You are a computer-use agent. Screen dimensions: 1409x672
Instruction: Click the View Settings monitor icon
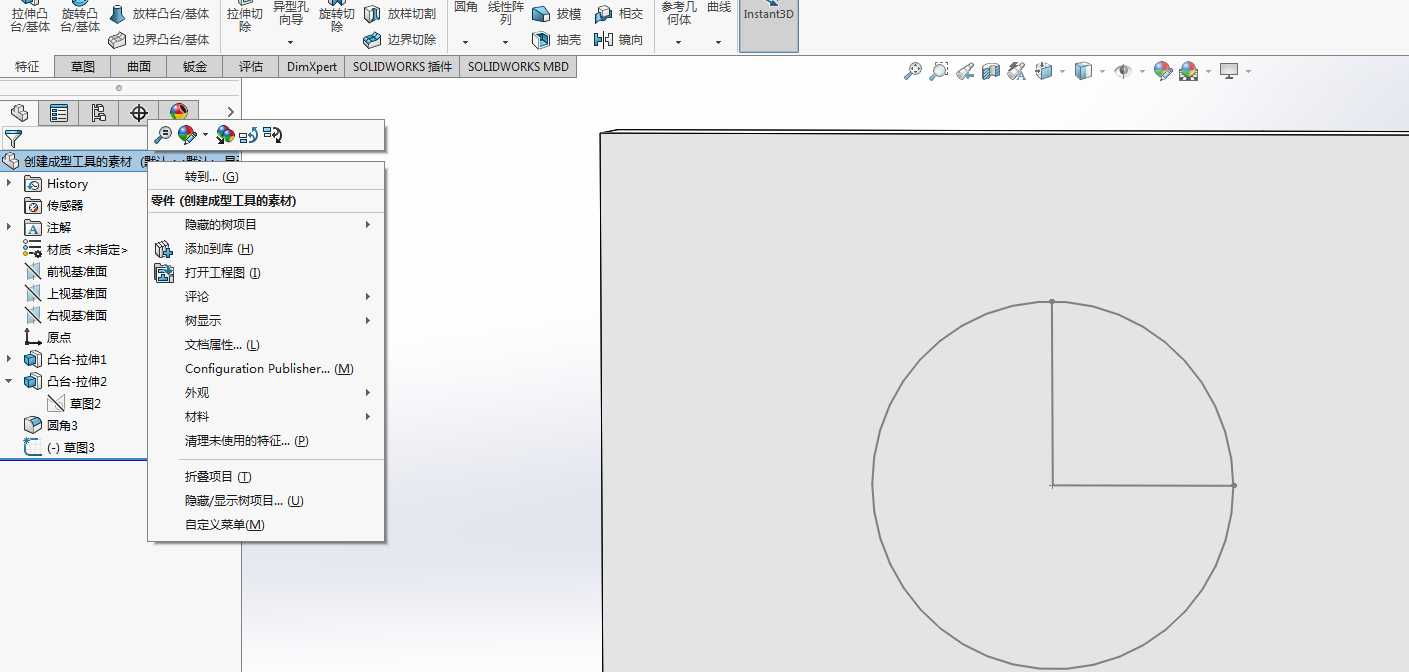pos(1229,71)
